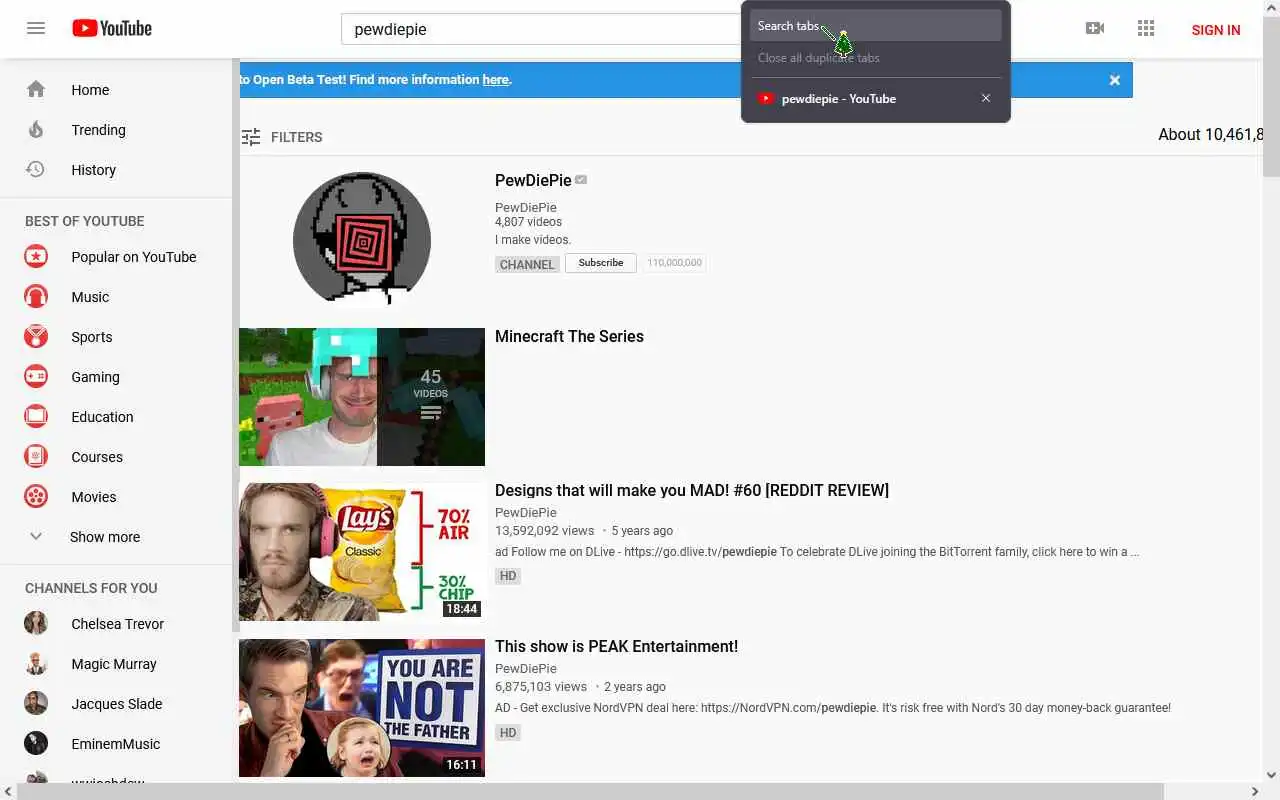Click Magic Murray channel avatar

point(36,663)
